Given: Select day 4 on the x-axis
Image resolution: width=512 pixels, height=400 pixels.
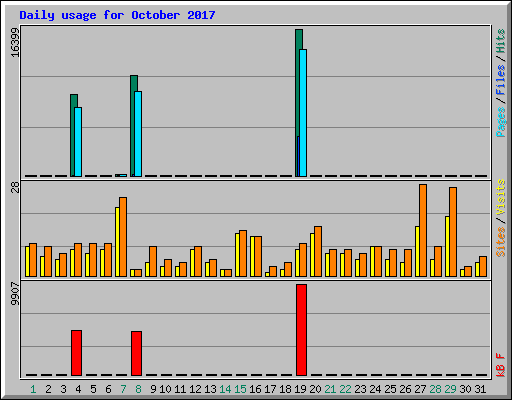Looking at the screenshot, I should click(x=78, y=389).
